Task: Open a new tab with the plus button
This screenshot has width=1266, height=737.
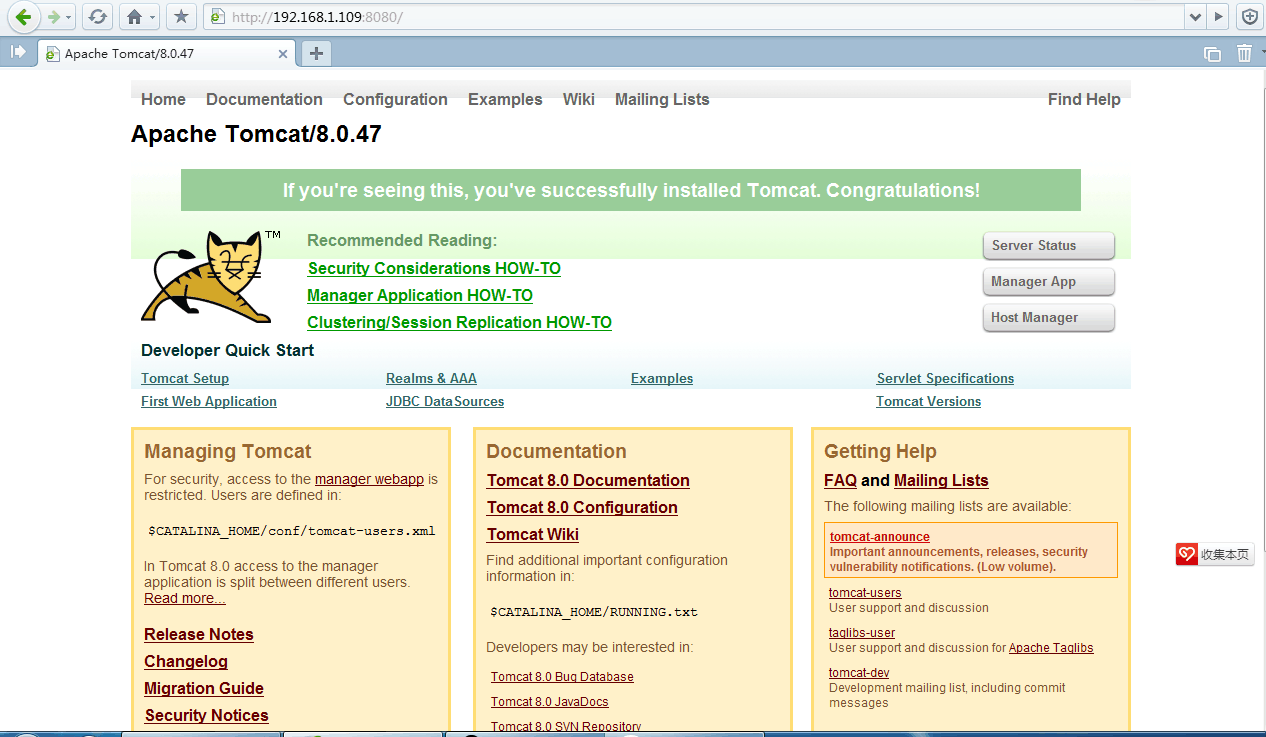Action: tap(316, 54)
